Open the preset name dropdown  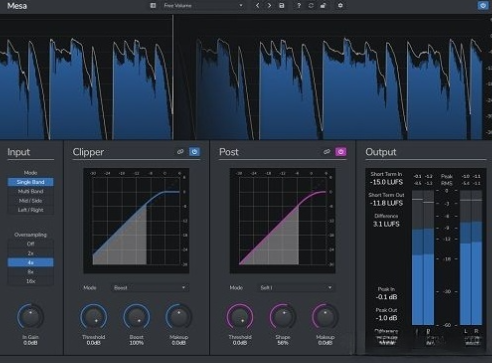(x=203, y=6)
